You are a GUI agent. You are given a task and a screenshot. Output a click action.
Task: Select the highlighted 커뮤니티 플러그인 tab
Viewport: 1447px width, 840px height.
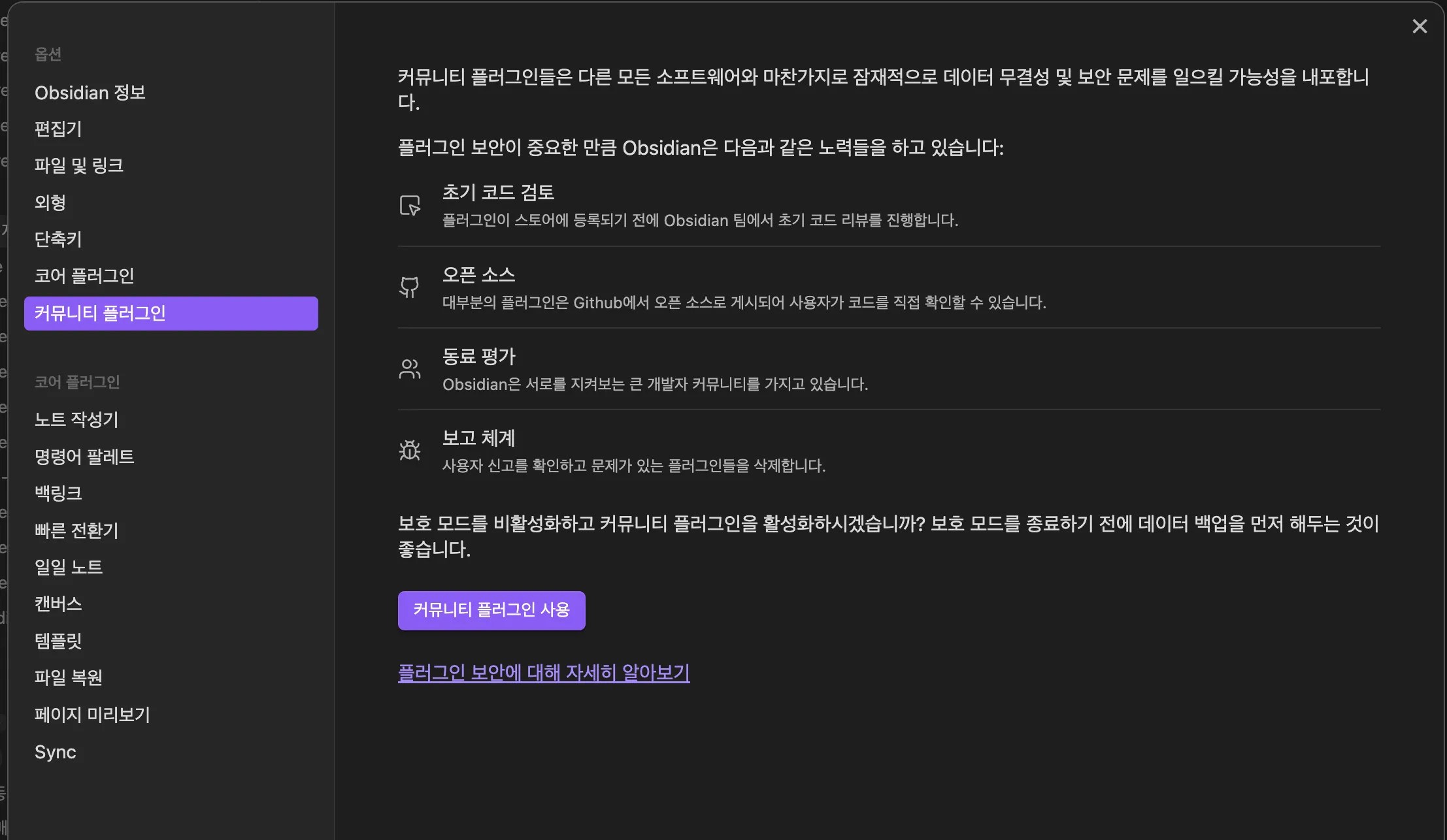pos(171,314)
